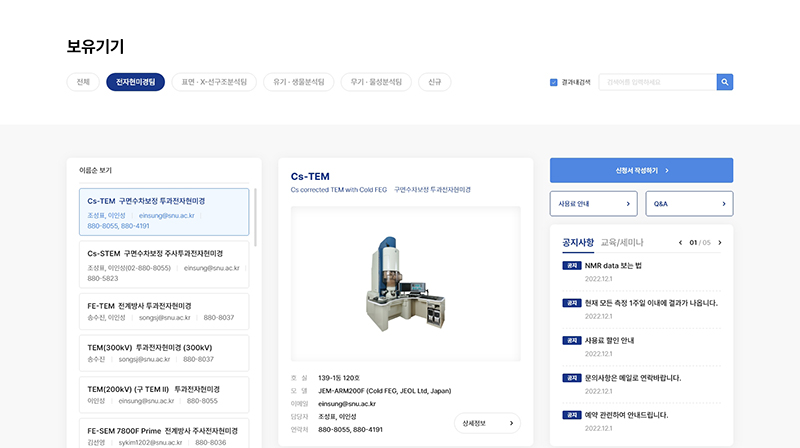Select FE-SEM 7800F Prime in list
This screenshot has width=800, height=448.
tap(164, 433)
